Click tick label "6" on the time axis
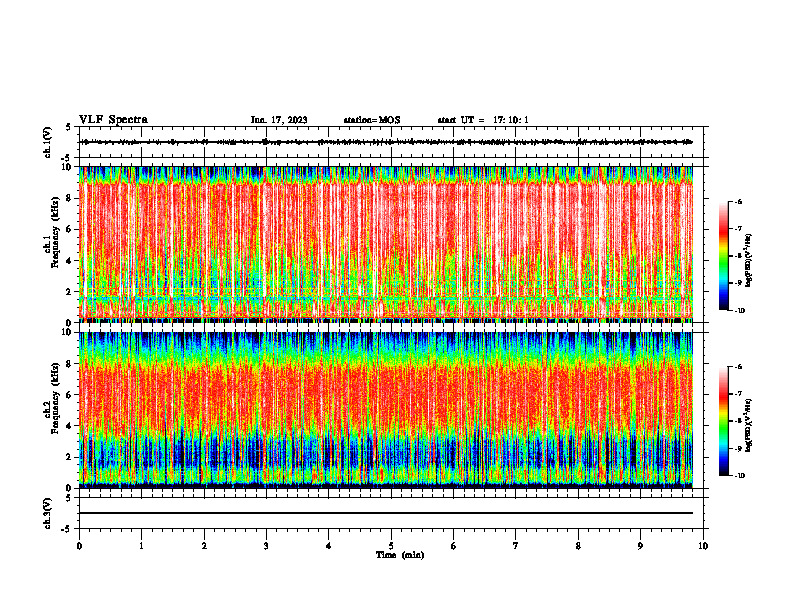Image resolution: width=792 pixels, height=612 pixels. (454, 546)
